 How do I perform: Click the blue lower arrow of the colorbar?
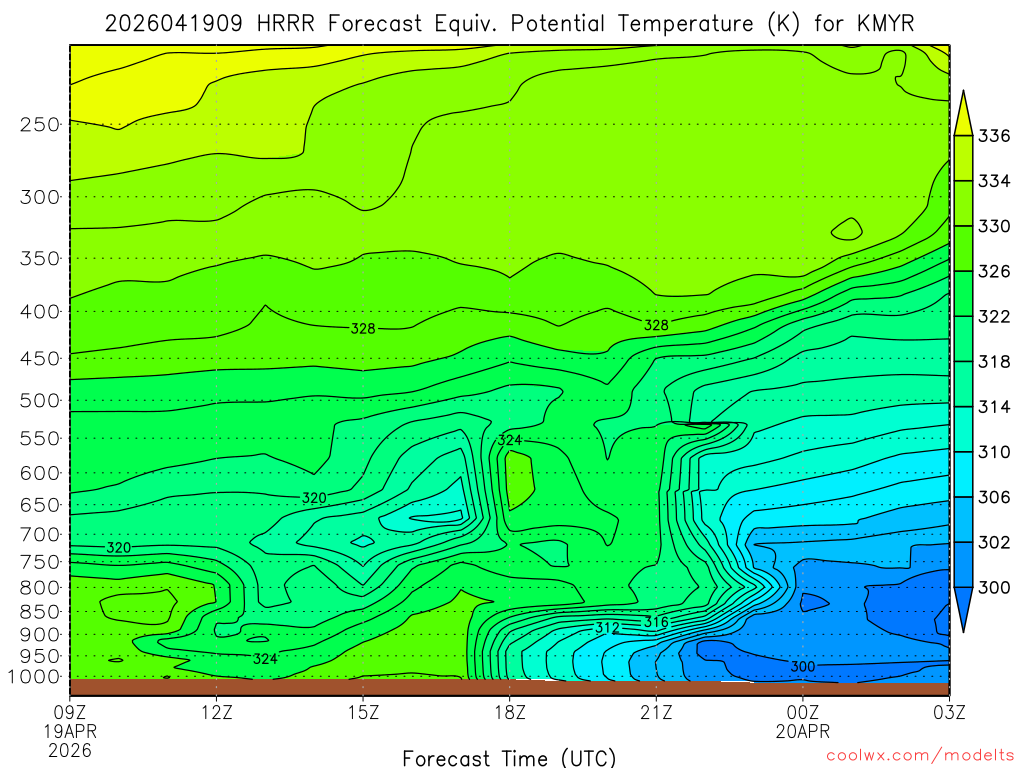coord(963,607)
